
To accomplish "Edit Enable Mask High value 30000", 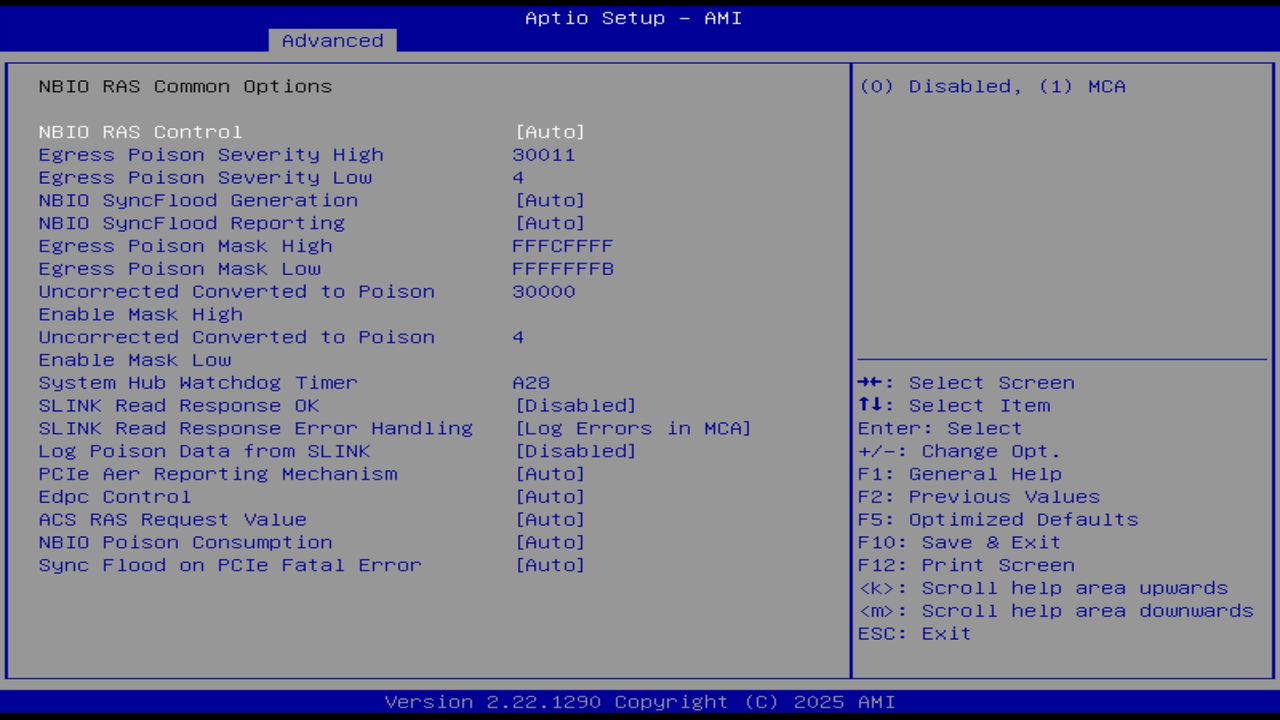I will 544,292.
